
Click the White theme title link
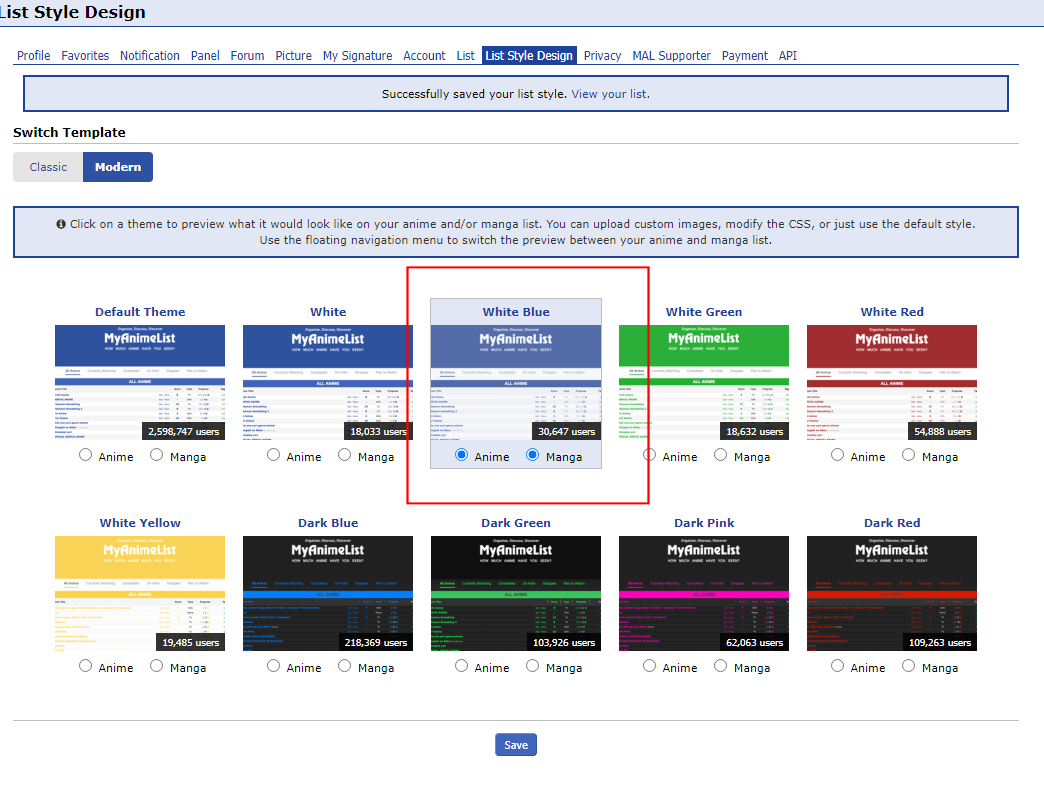coord(328,312)
